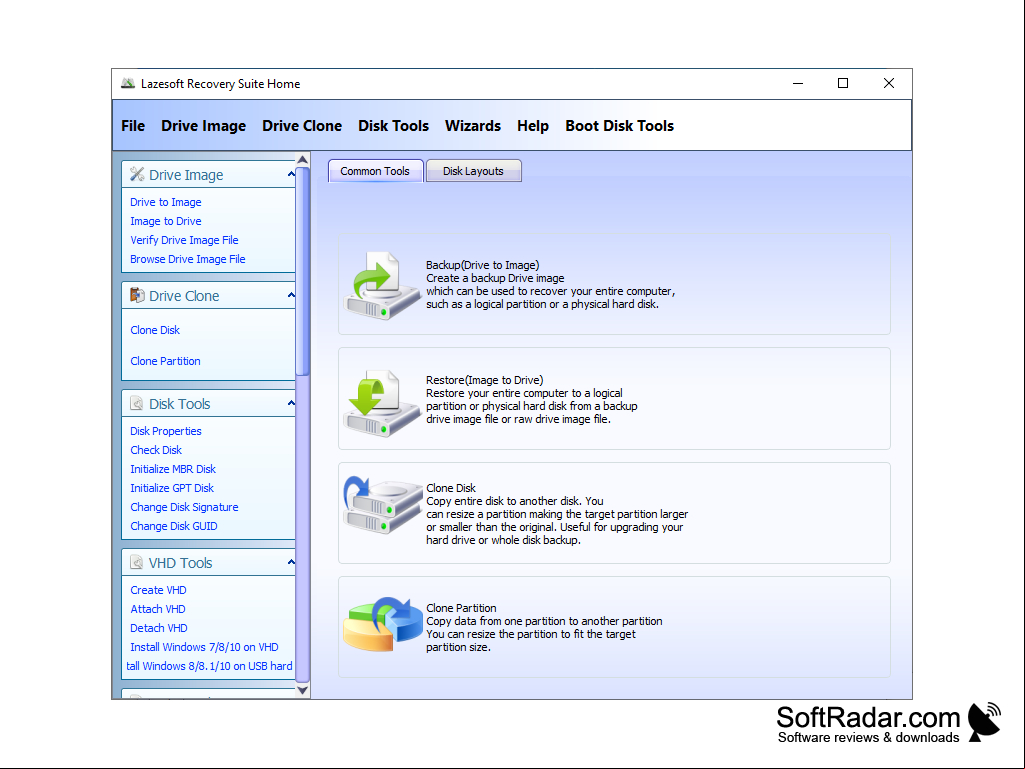This screenshot has width=1025, height=769.
Task: Click the sidebar scroll up arrow
Action: click(303, 160)
